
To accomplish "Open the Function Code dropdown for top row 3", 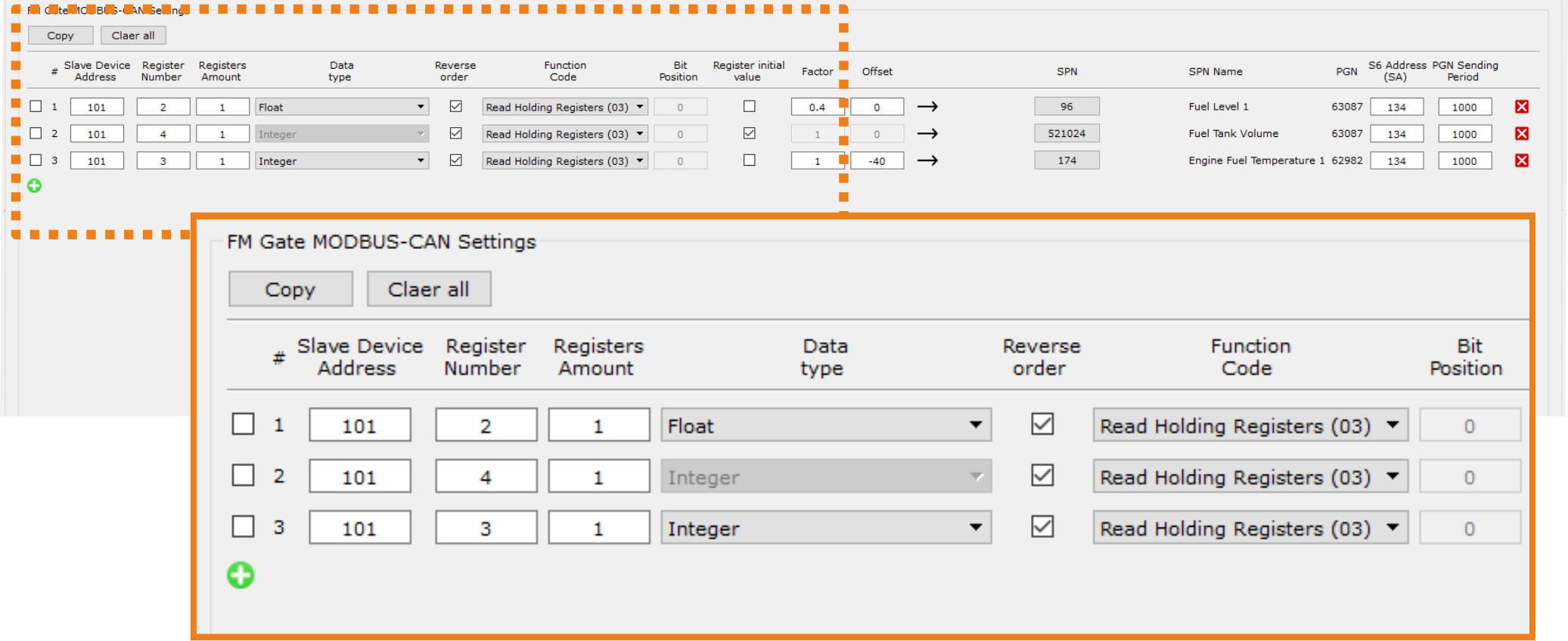I will 565,160.
